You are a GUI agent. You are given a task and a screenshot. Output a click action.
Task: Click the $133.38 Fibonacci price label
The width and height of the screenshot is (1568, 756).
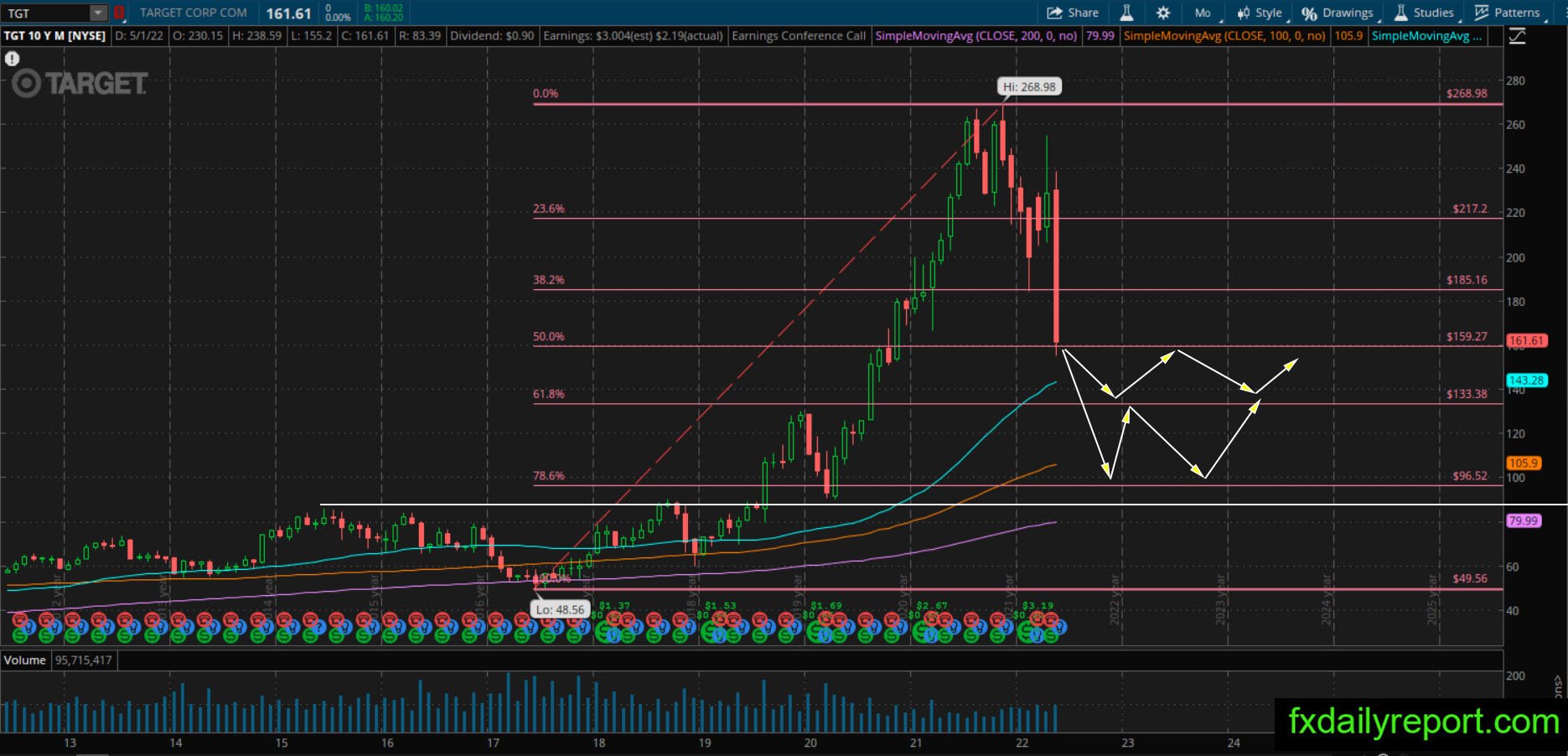coord(1467,394)
